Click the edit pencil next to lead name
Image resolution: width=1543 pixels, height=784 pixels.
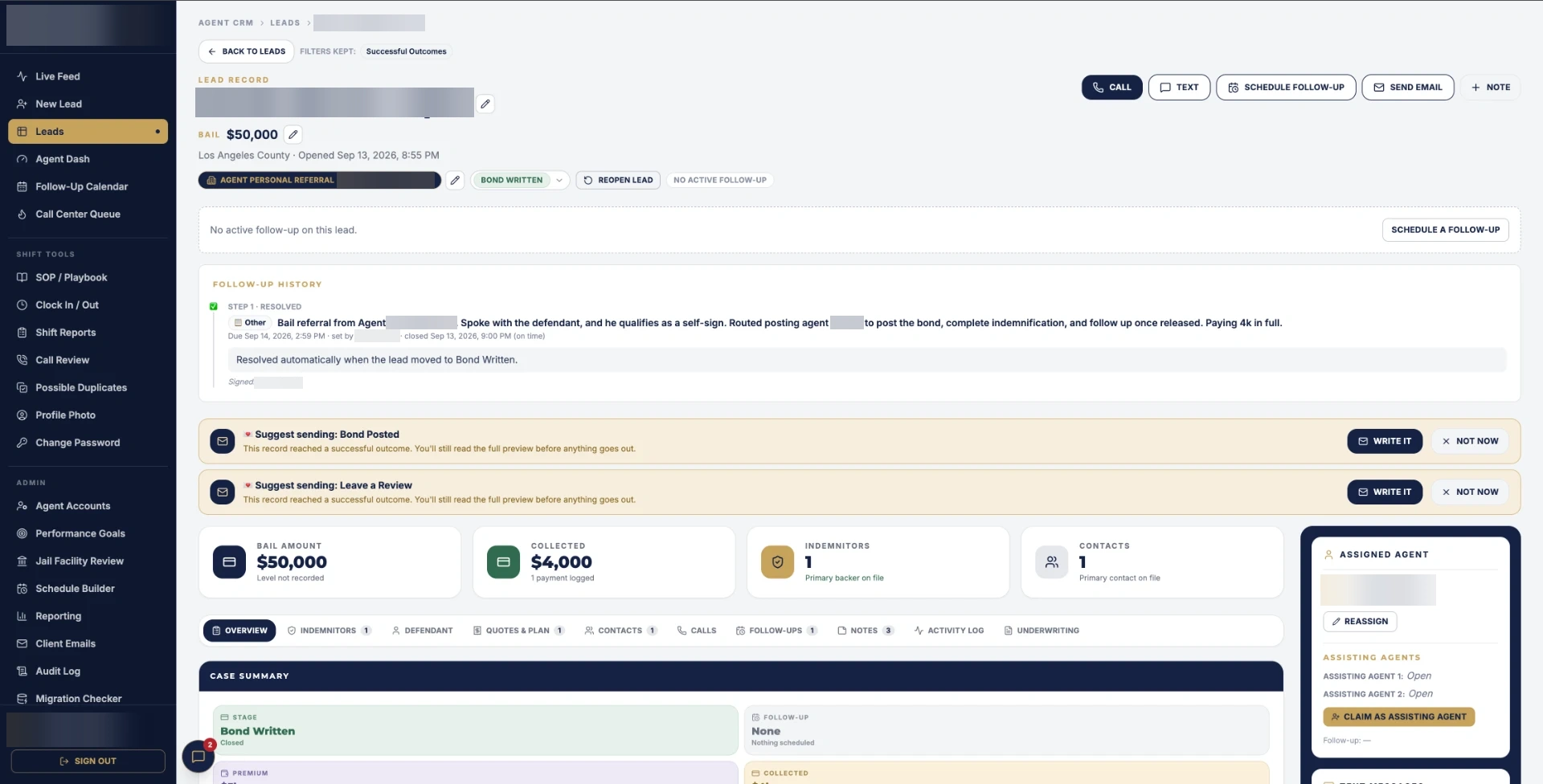pyautogui.click(x=485, y=104)
